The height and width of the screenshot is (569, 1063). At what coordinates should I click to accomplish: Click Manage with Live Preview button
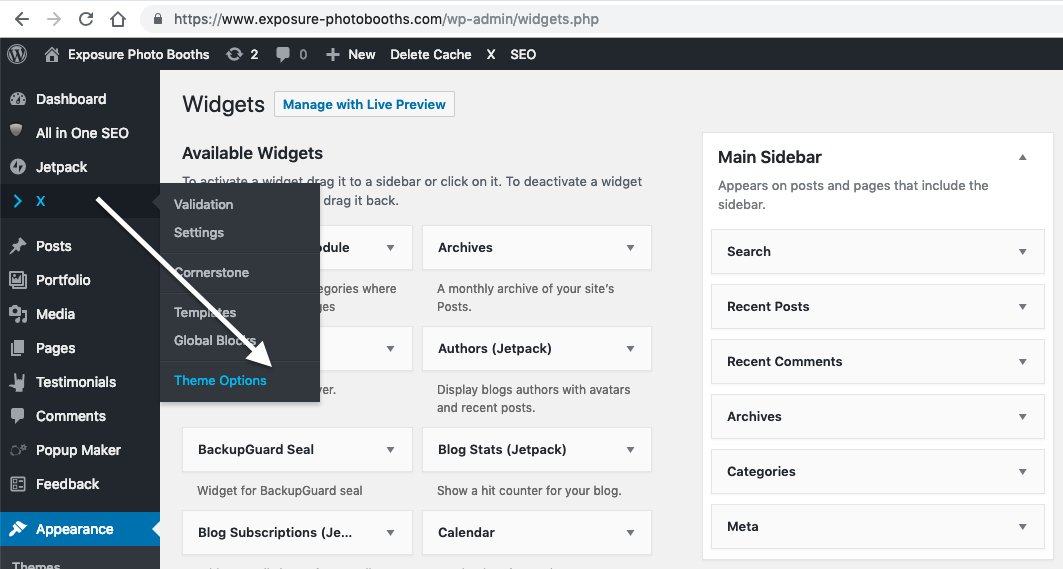tap(364, 104)
